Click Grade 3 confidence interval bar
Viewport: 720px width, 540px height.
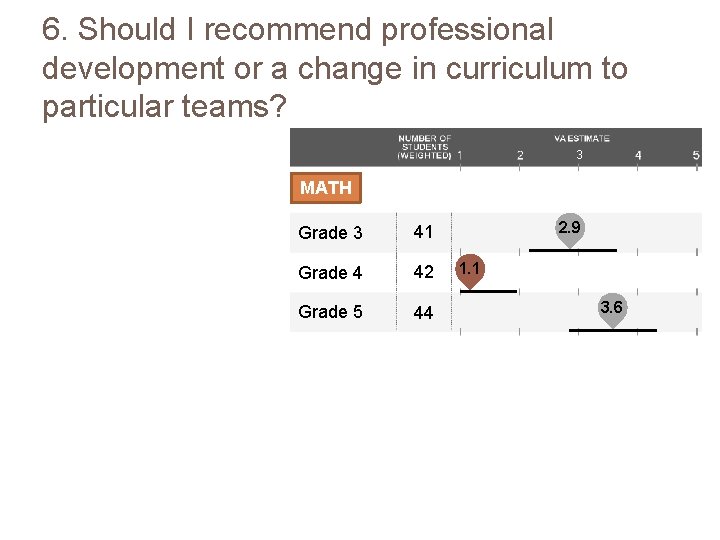(573, 250)
